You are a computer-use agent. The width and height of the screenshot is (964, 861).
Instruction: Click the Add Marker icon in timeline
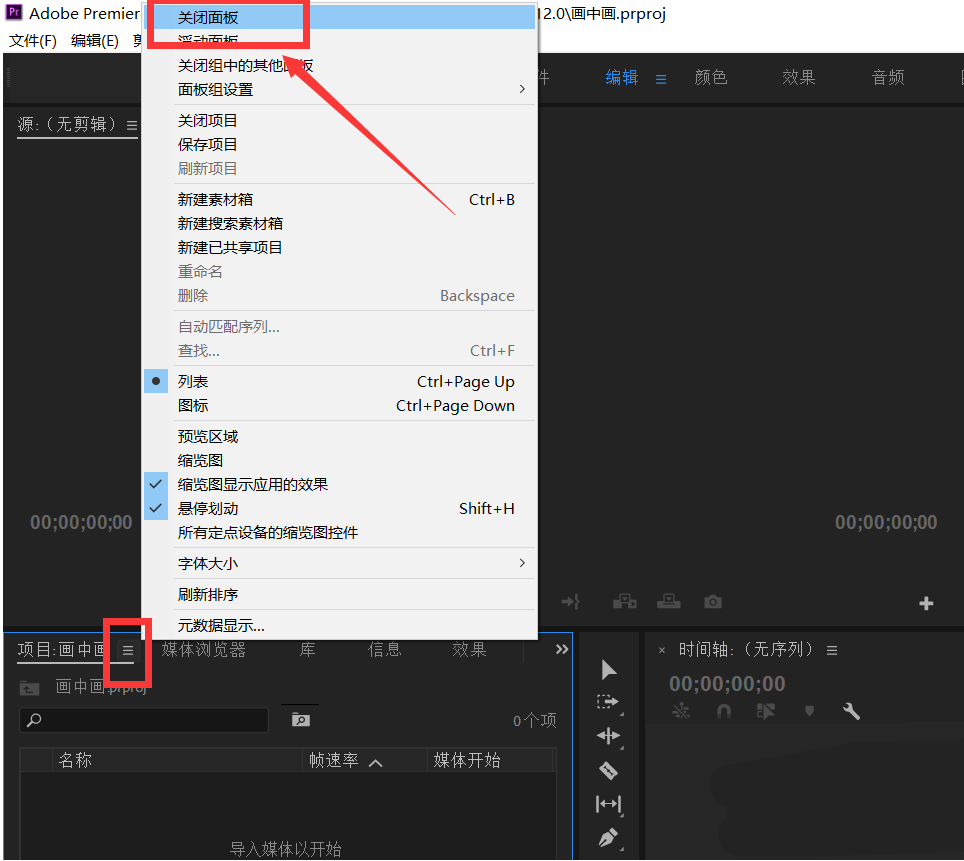coord(809,710)
